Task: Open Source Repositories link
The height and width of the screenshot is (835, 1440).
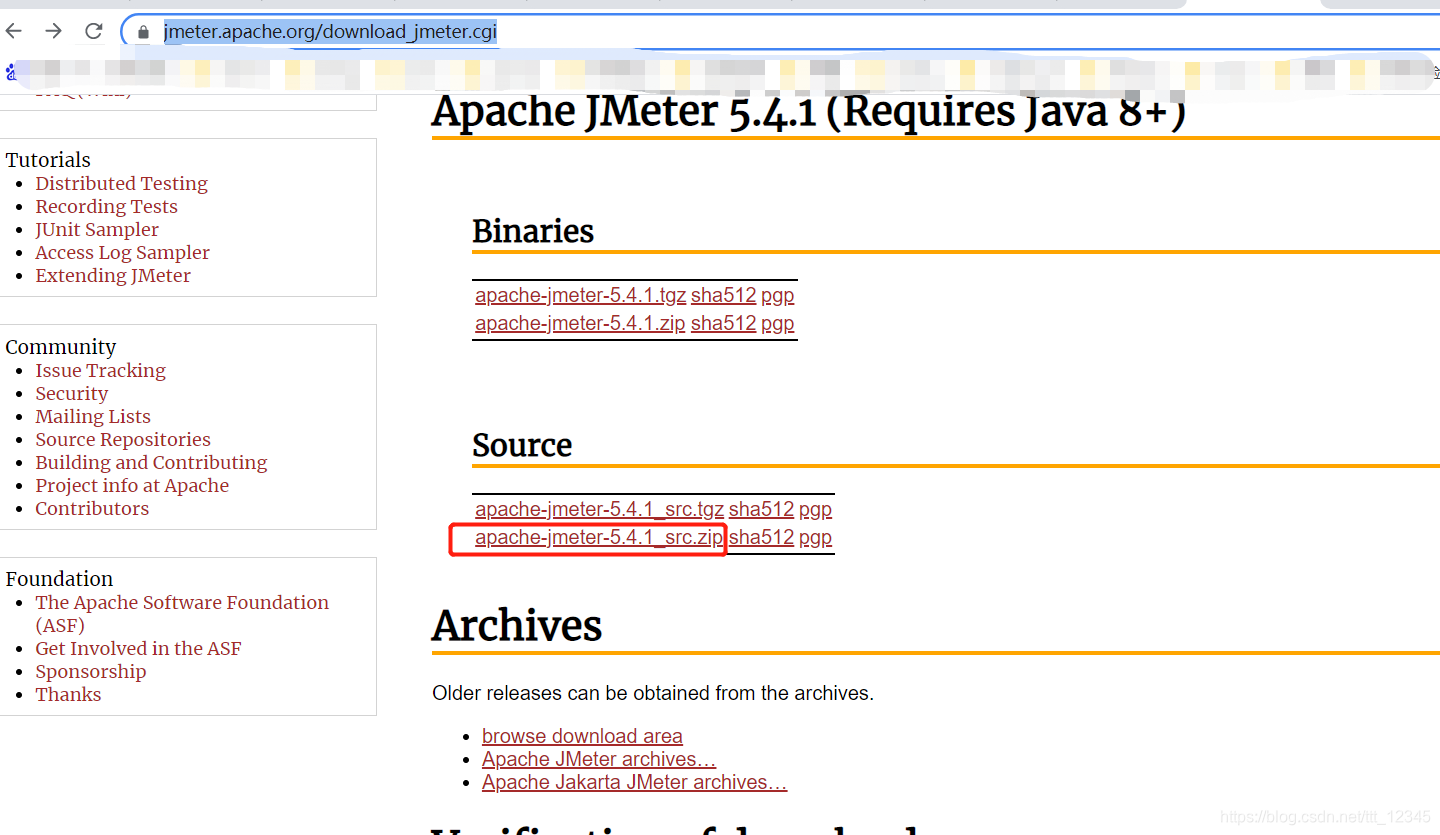Action: 123,439
